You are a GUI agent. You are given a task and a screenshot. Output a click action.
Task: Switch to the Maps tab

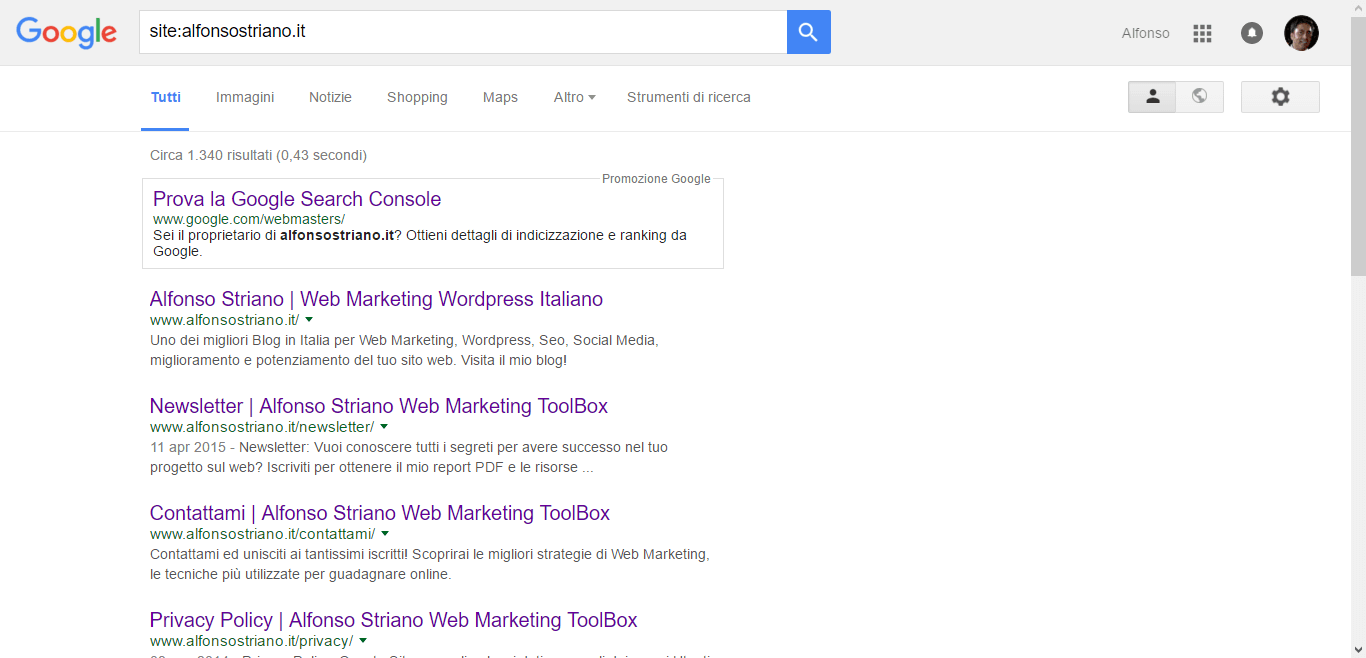click(500, 97)
